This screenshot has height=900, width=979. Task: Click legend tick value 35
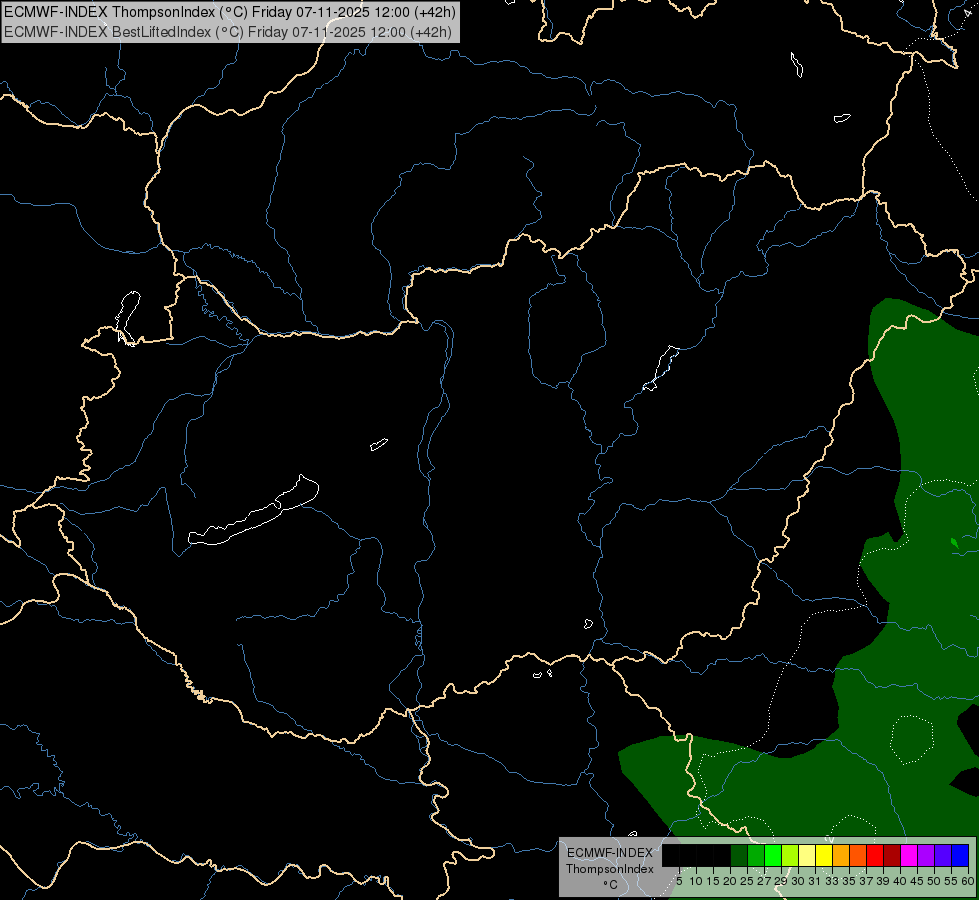(x=849, y=881)
